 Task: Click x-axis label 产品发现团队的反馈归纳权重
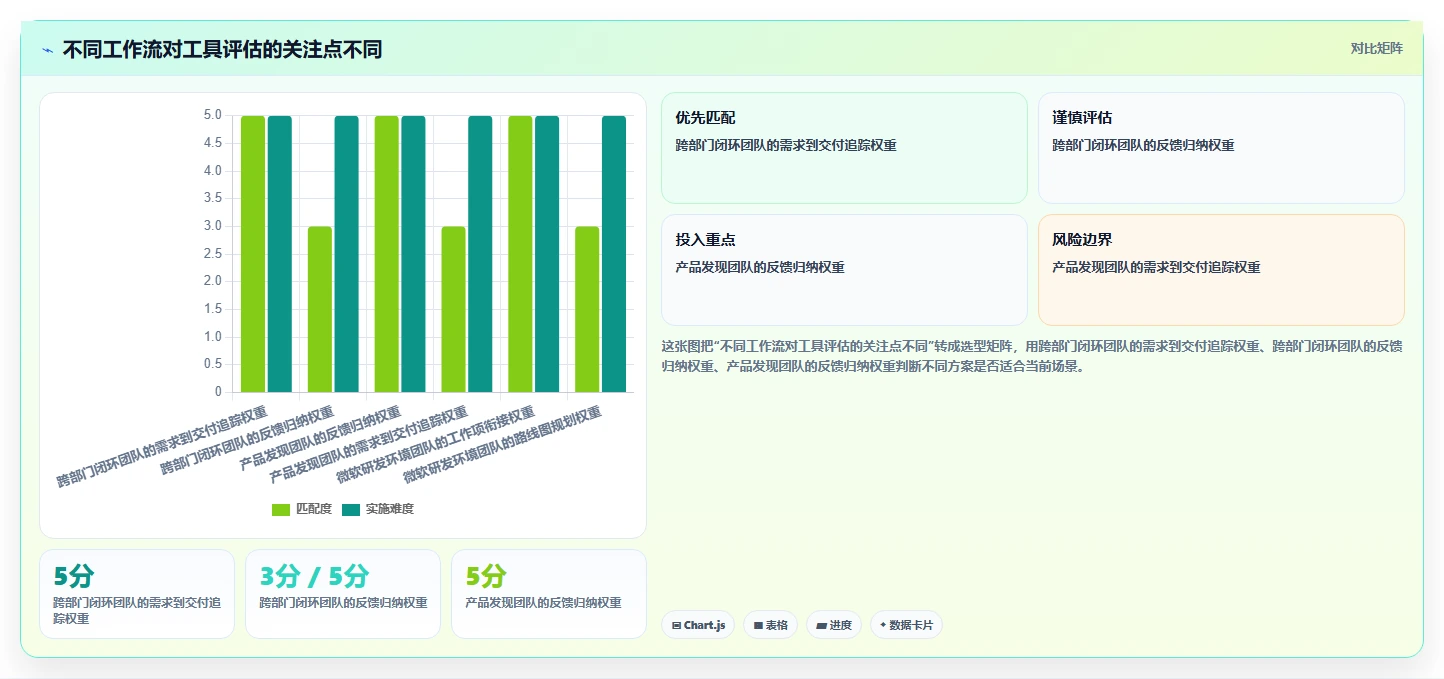click(x=320, y=437)
